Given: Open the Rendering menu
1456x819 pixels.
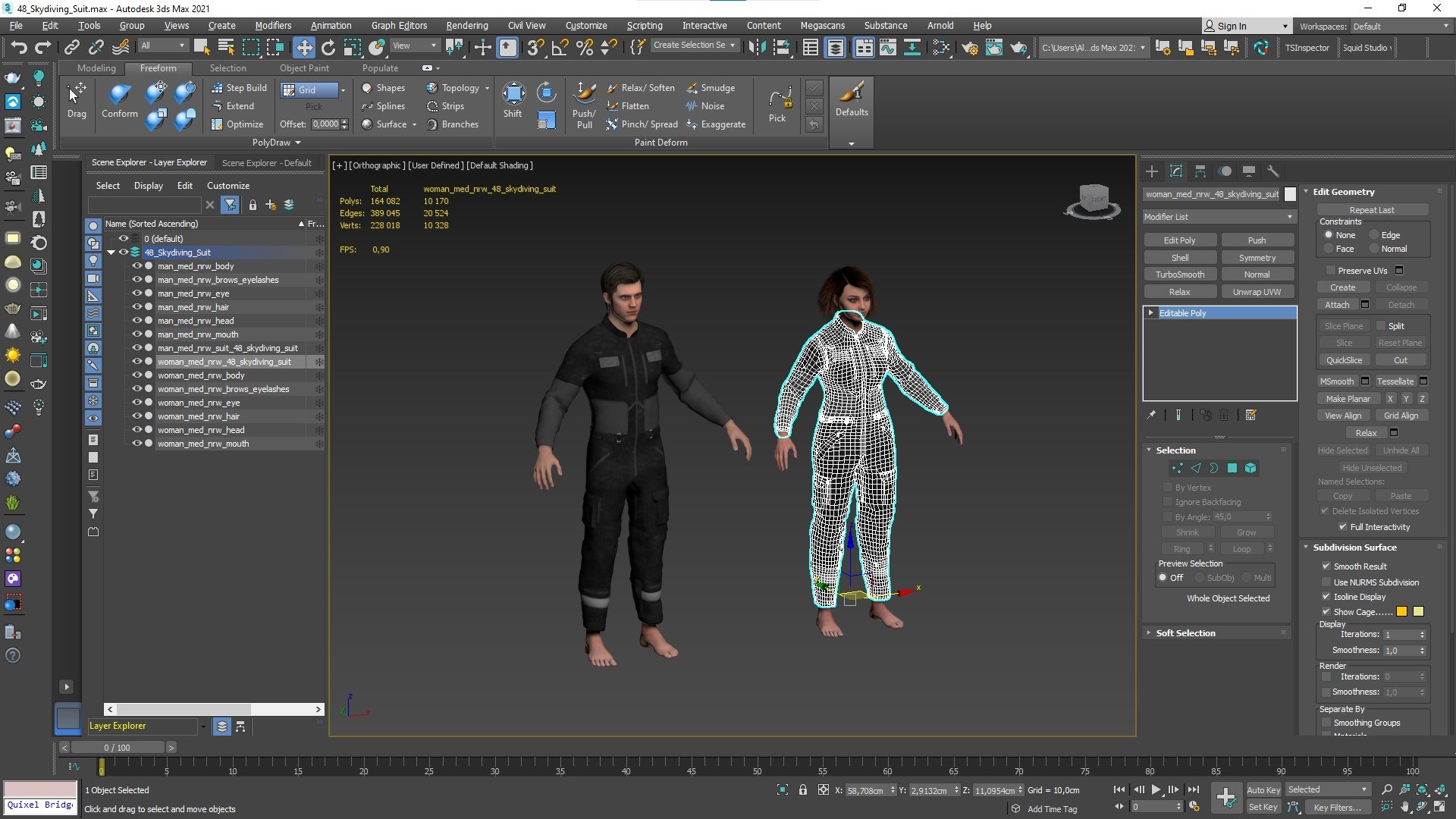Looking at the screenshot, I should (x=466, y=26).
